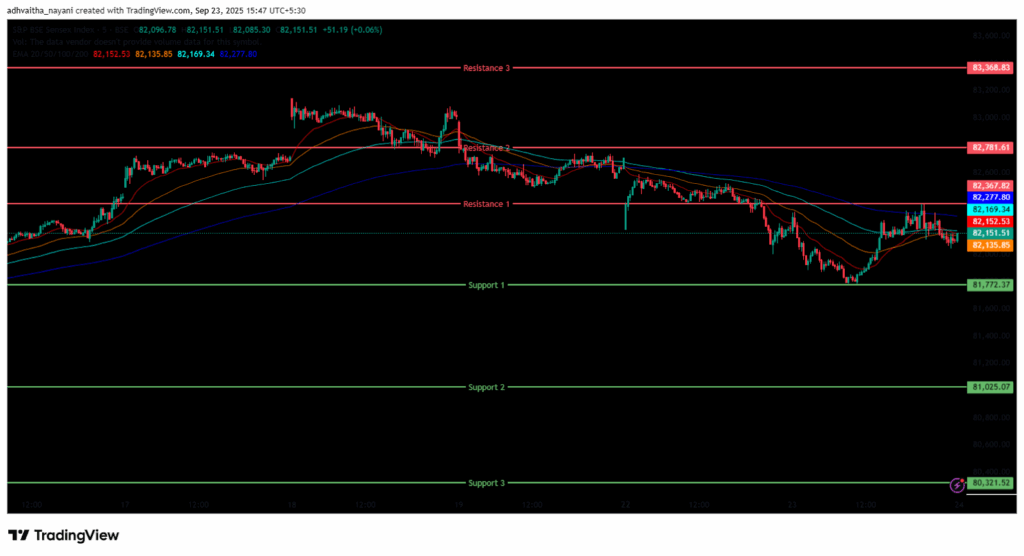Screen dimensions: 1024x556
Task: Click the 81,025.07 support price tag
Action: point(990,387)
